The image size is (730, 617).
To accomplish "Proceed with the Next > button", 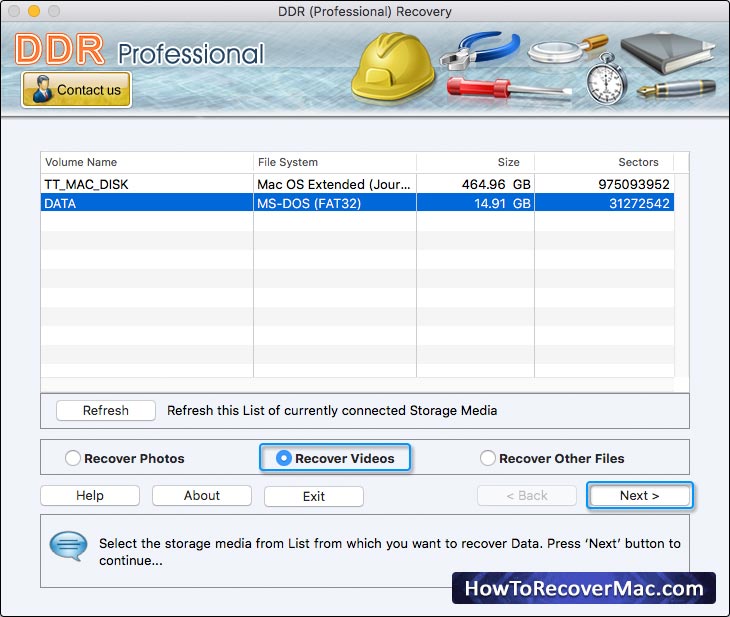I will (640, 495).
